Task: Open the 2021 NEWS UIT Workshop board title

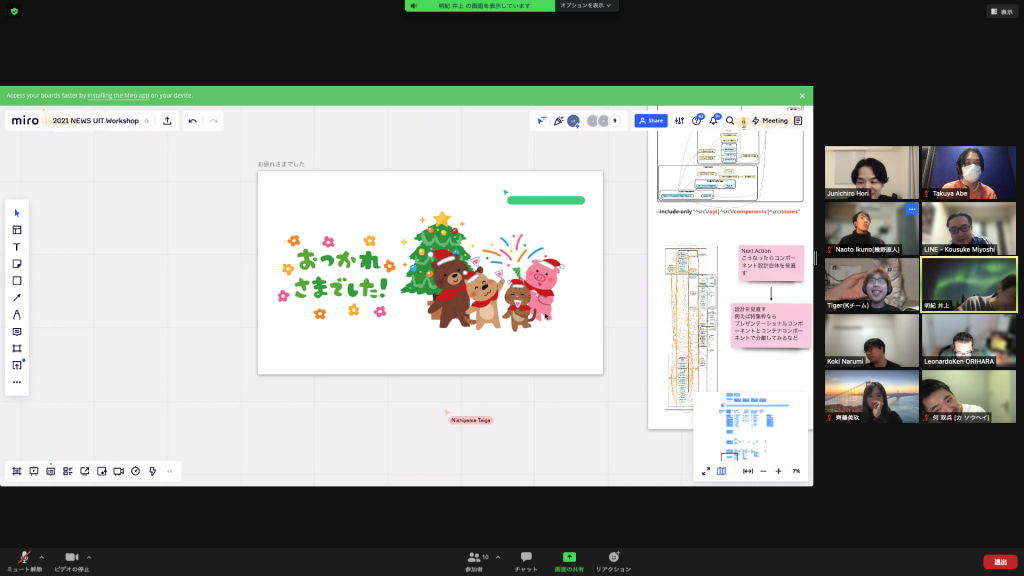Action: click(x=95, y=121)
